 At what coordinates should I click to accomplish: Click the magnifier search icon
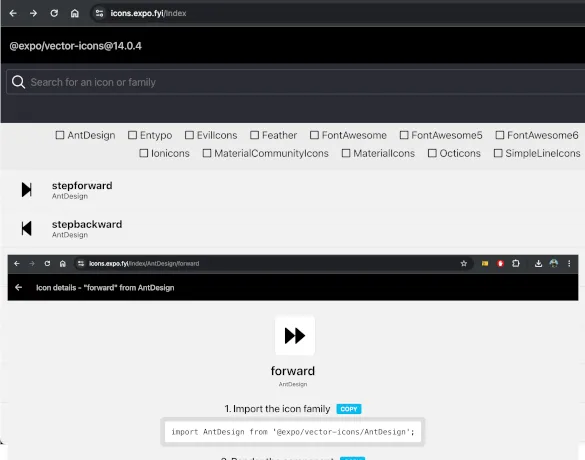[18, 82]
